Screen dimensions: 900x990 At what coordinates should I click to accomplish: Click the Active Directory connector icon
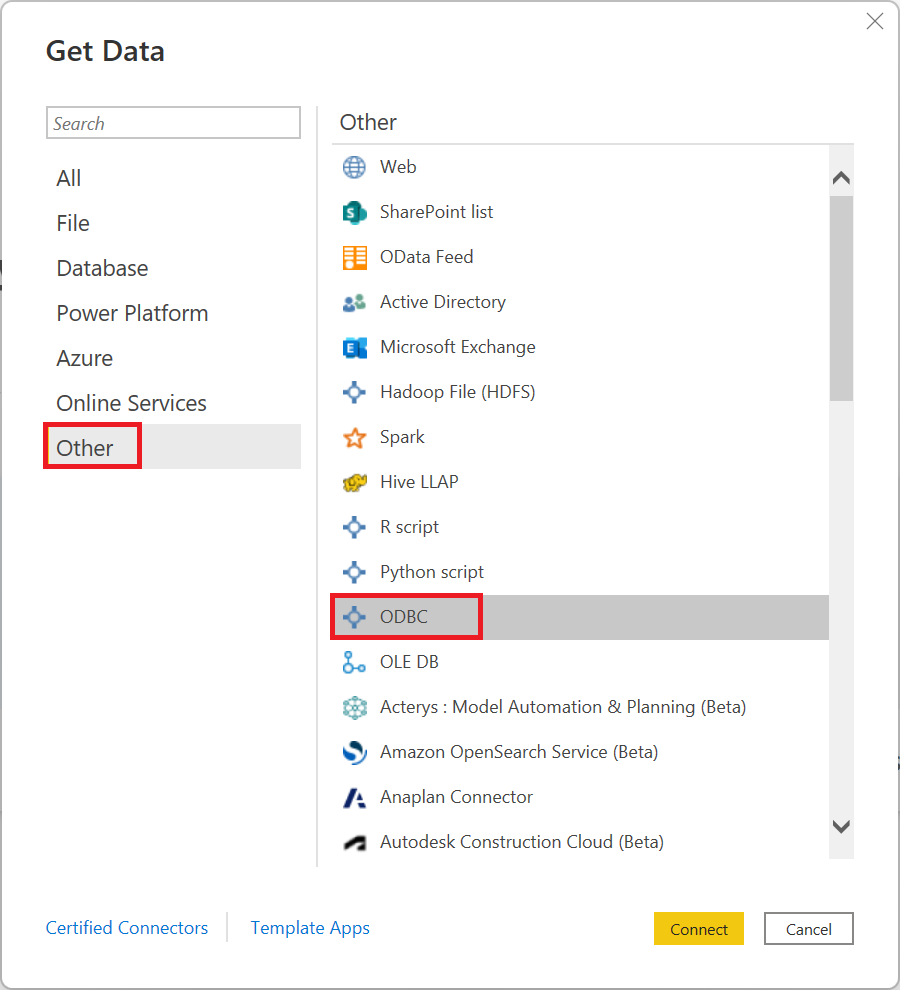pyautogui.click(x=354, y=302)
